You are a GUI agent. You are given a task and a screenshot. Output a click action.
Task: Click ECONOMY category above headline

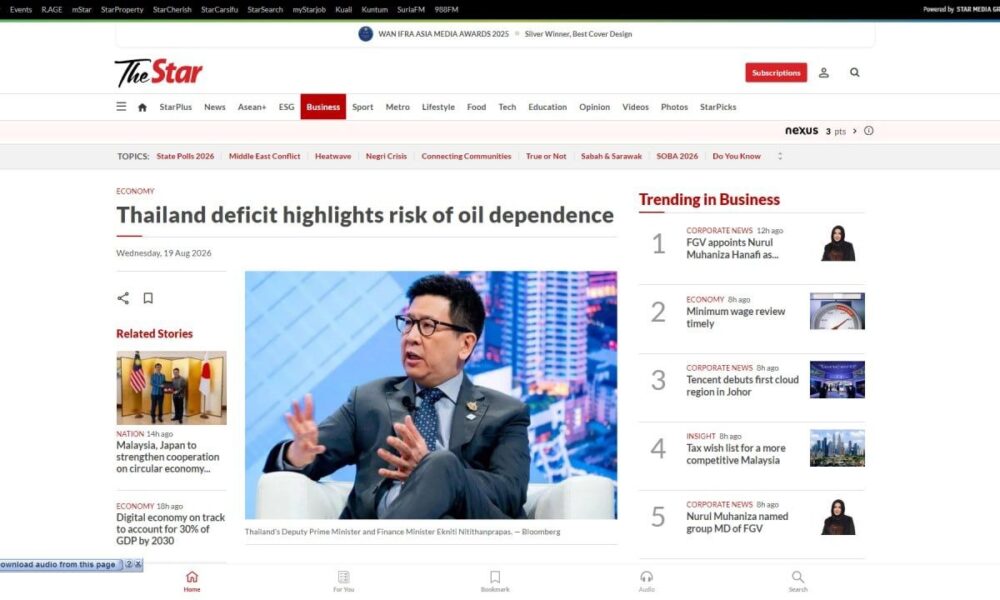(135, 191)
